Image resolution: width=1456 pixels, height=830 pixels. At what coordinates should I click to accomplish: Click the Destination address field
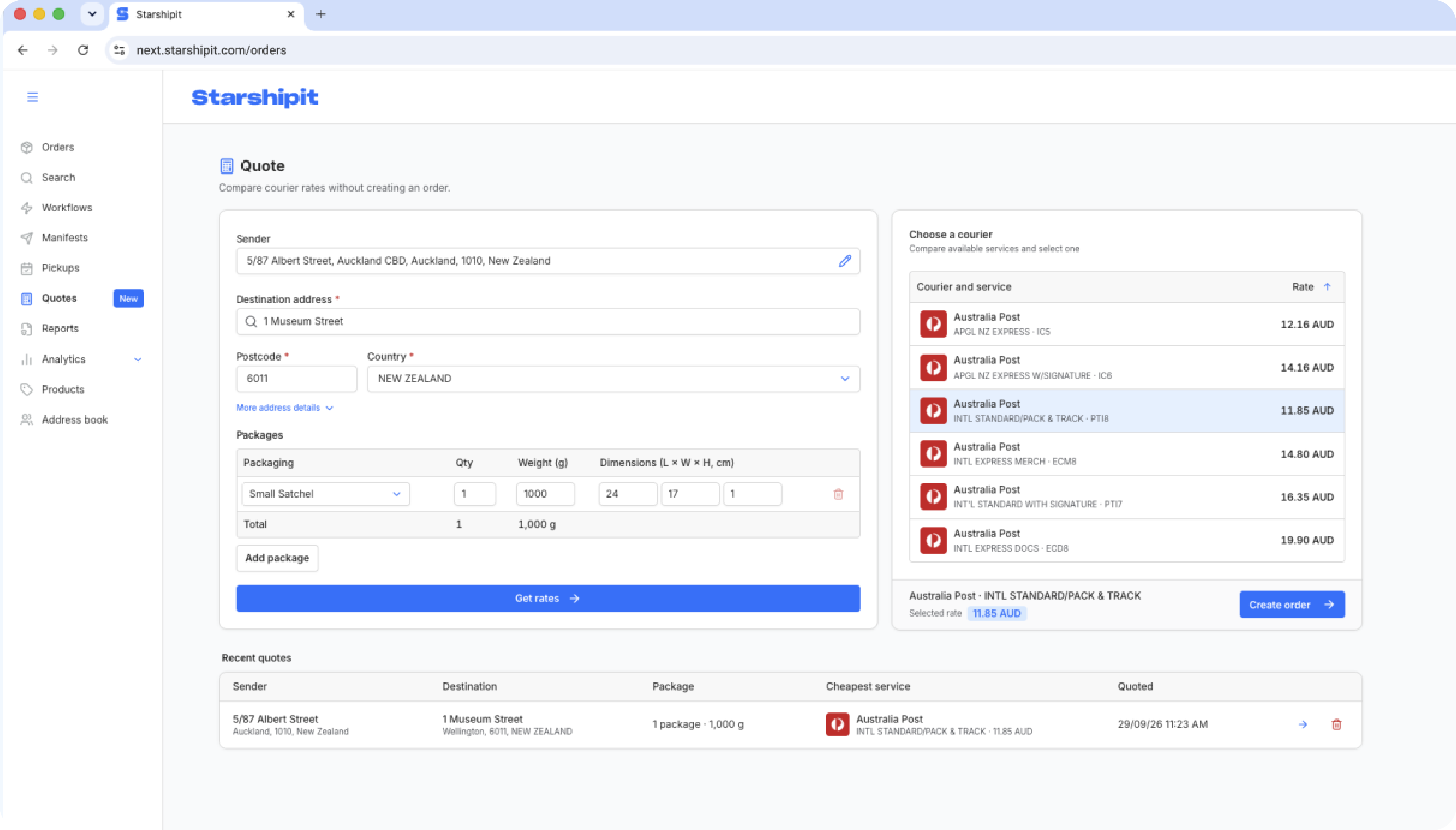pyautogui.click(x=548, y=321)
